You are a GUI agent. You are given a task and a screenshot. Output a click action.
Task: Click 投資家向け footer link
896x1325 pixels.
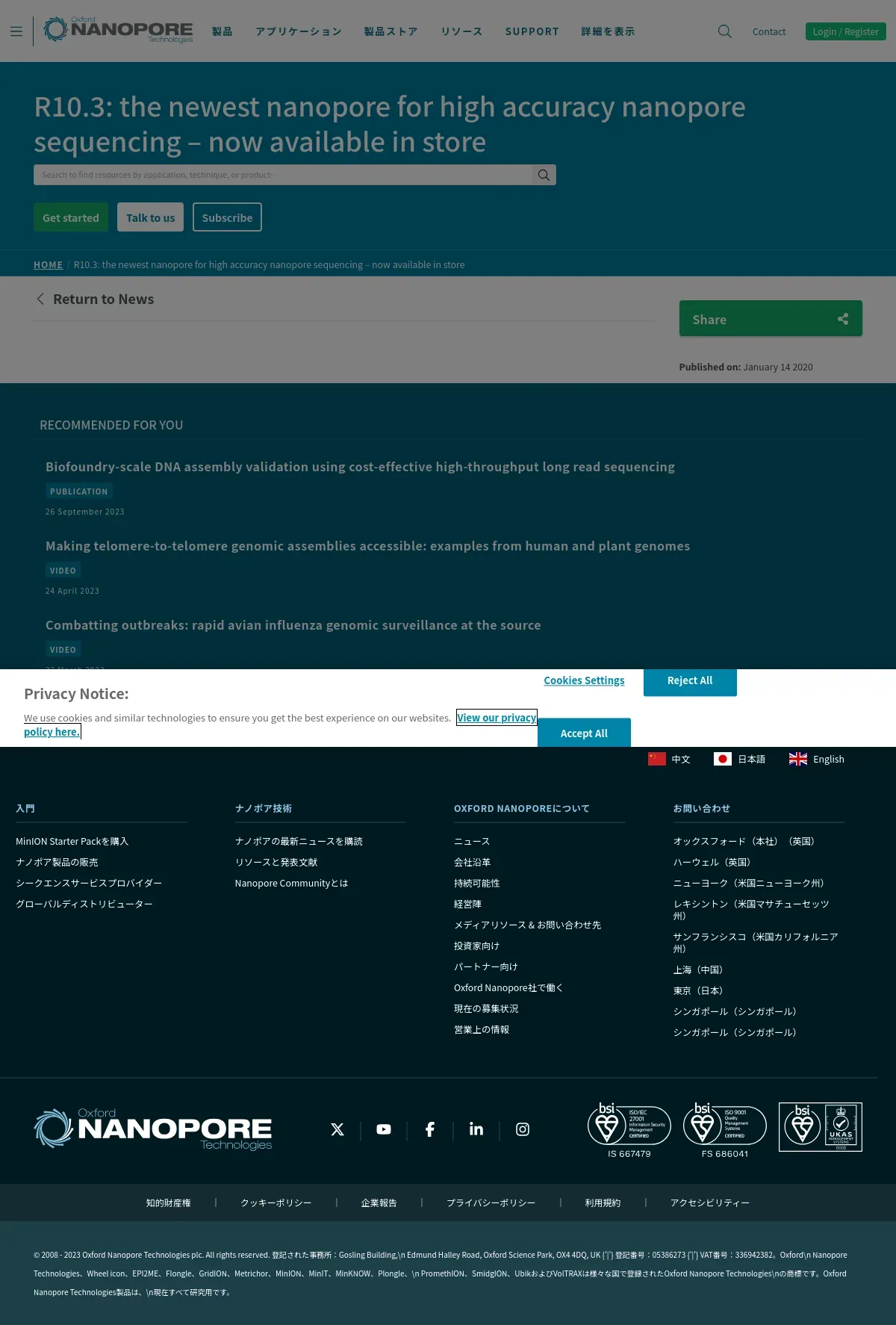pos(476,946)
